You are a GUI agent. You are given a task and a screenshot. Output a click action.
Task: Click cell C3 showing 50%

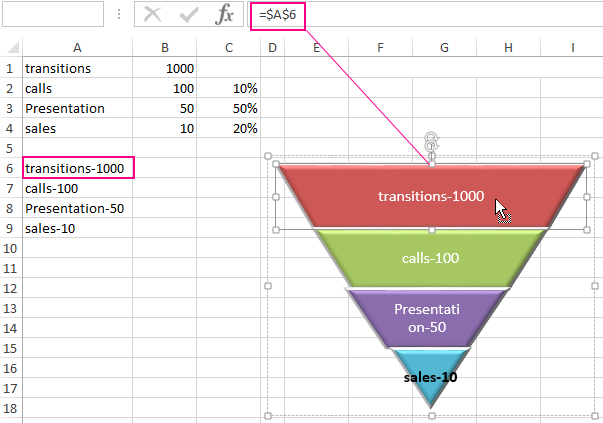[229, 108]
